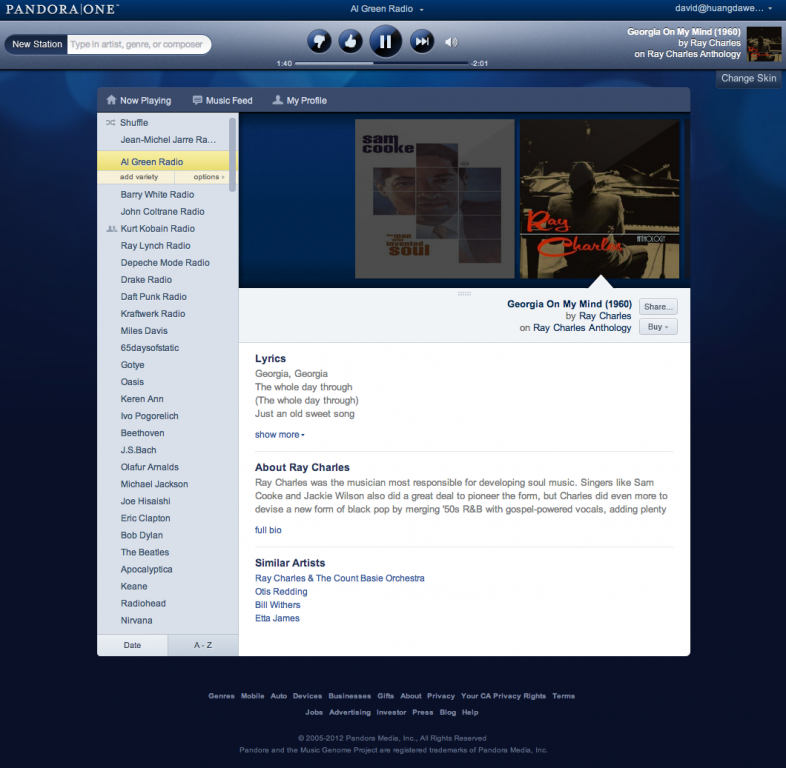This screenshot has width=786, height=768.
Task: Click the Sam Cooke album cover
Action: click(x=435, y=199)
